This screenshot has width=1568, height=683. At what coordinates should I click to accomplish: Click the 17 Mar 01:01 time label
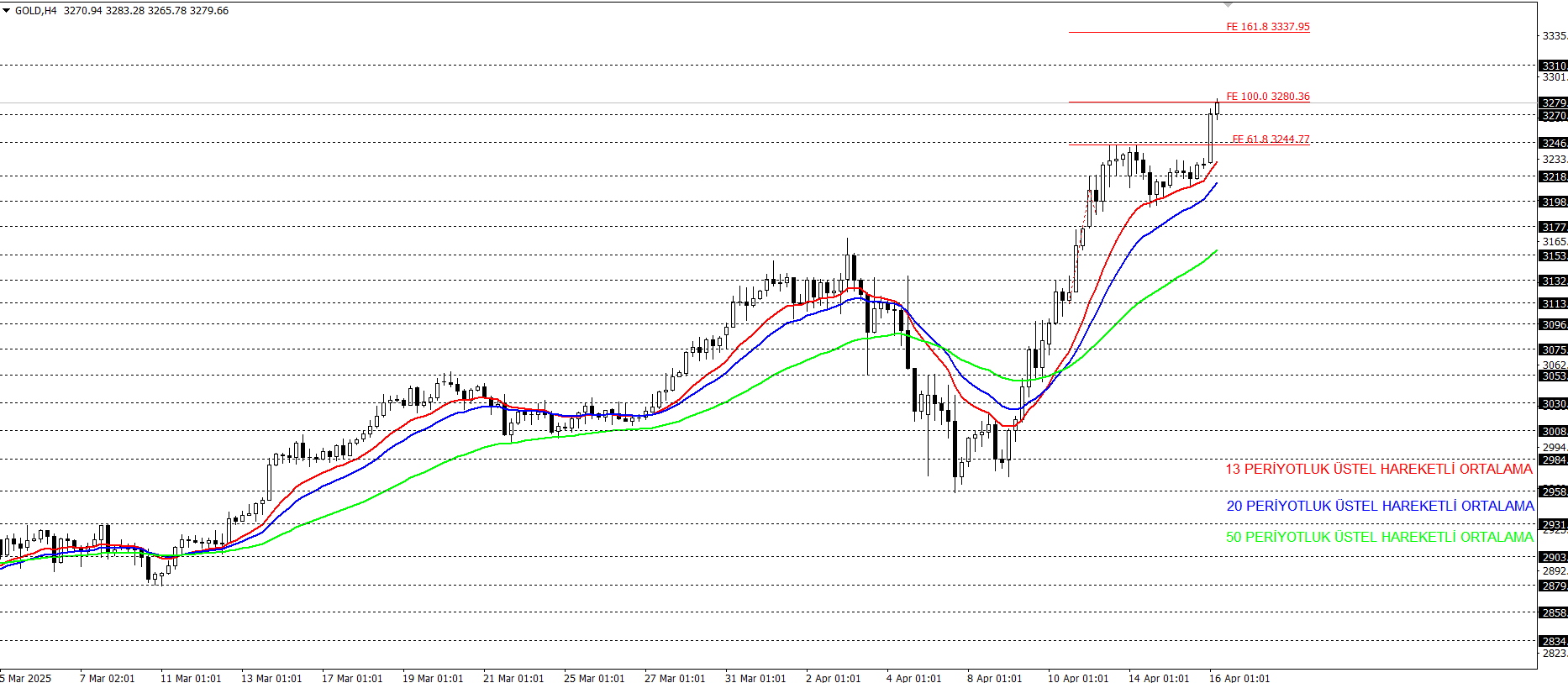(352, 678)
